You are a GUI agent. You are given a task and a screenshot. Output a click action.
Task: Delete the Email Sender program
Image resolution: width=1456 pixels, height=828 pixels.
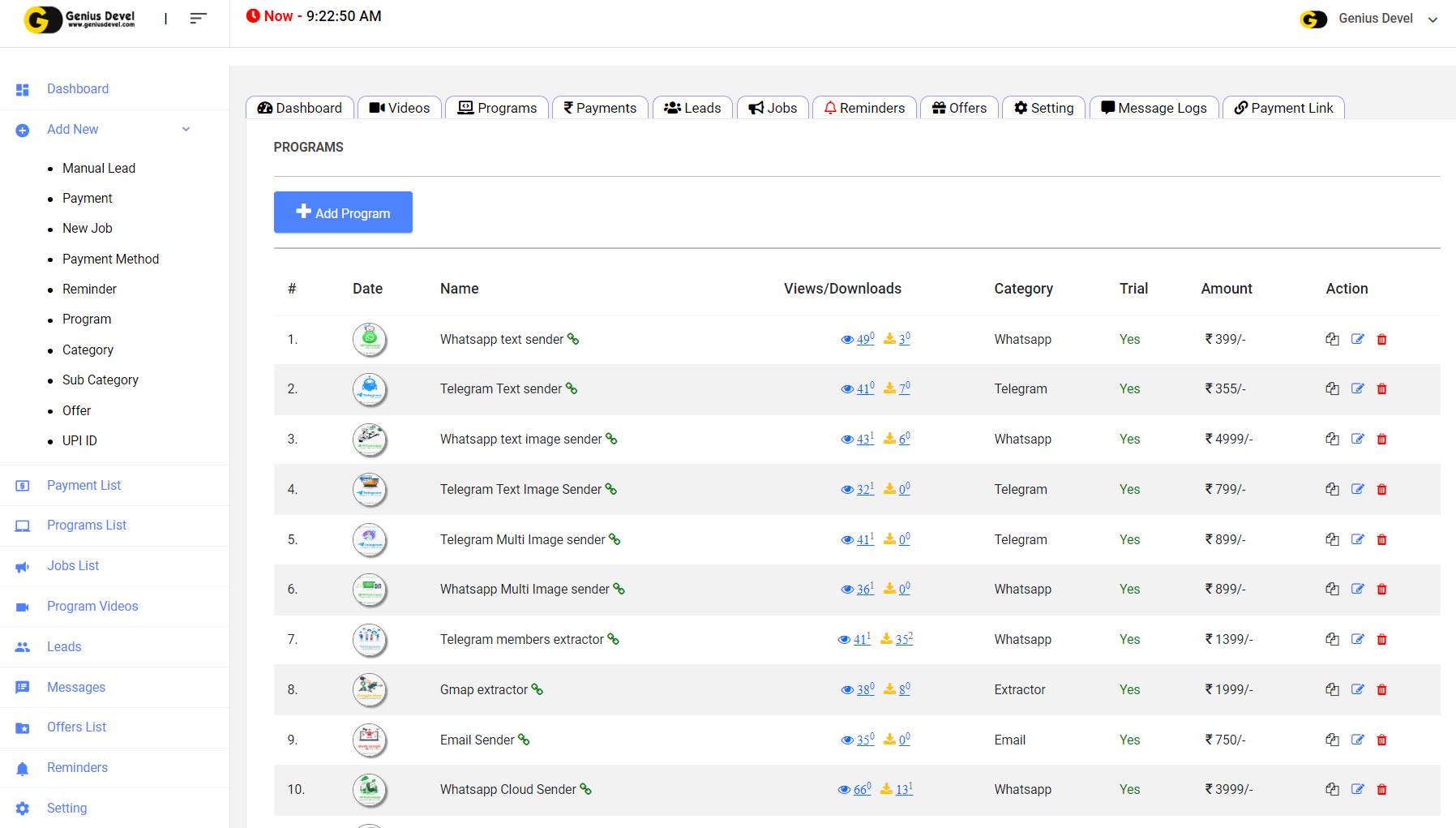pyautogui.click(x=1381, y=740)
